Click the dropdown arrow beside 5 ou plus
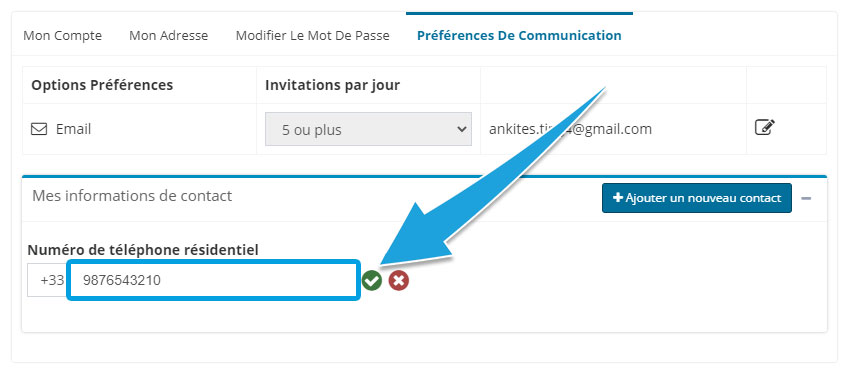This screenshot has height=371, width=853. click(x=462, y=129)
